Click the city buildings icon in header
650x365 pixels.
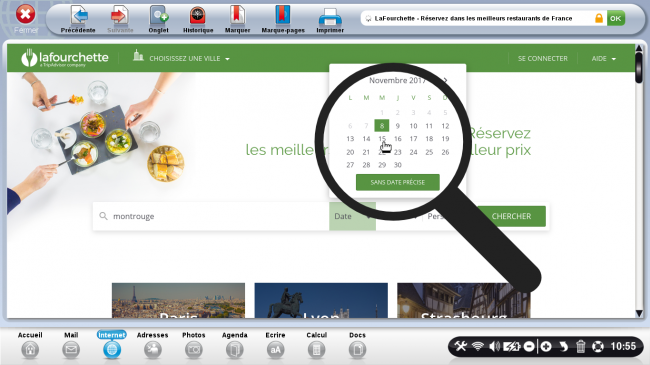(x=138, y=55)
